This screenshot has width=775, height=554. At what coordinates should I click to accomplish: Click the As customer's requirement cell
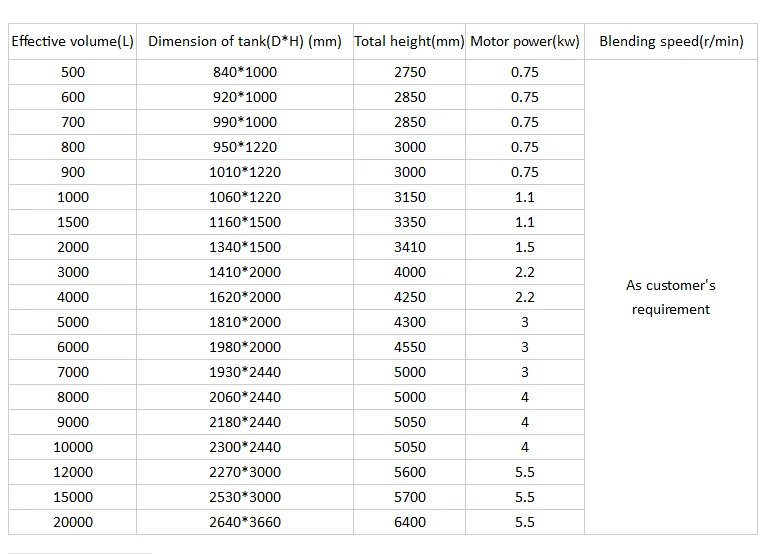[671, 297]
